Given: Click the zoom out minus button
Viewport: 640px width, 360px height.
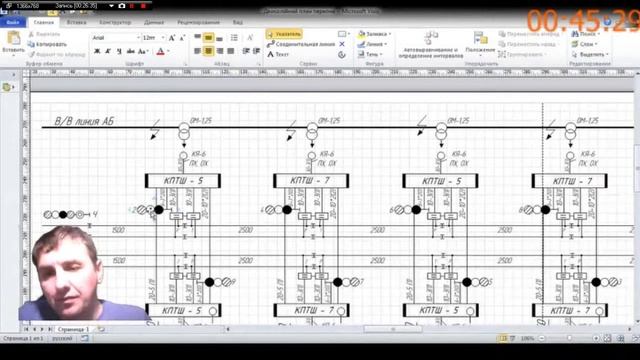Looking at the screenshot, I should [x=542, y=338].
